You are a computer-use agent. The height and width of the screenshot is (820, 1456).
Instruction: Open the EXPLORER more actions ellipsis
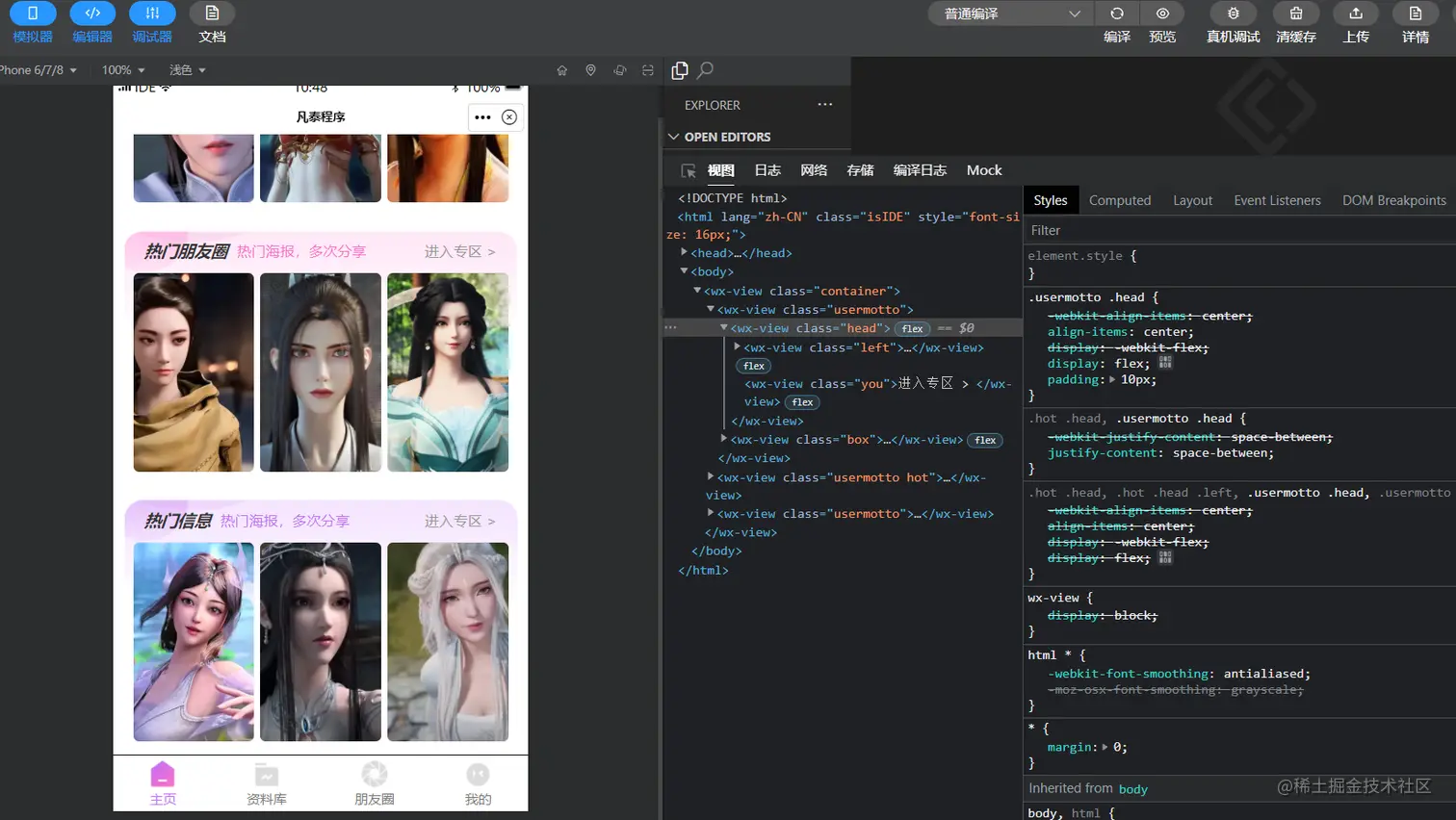(825, 105)
